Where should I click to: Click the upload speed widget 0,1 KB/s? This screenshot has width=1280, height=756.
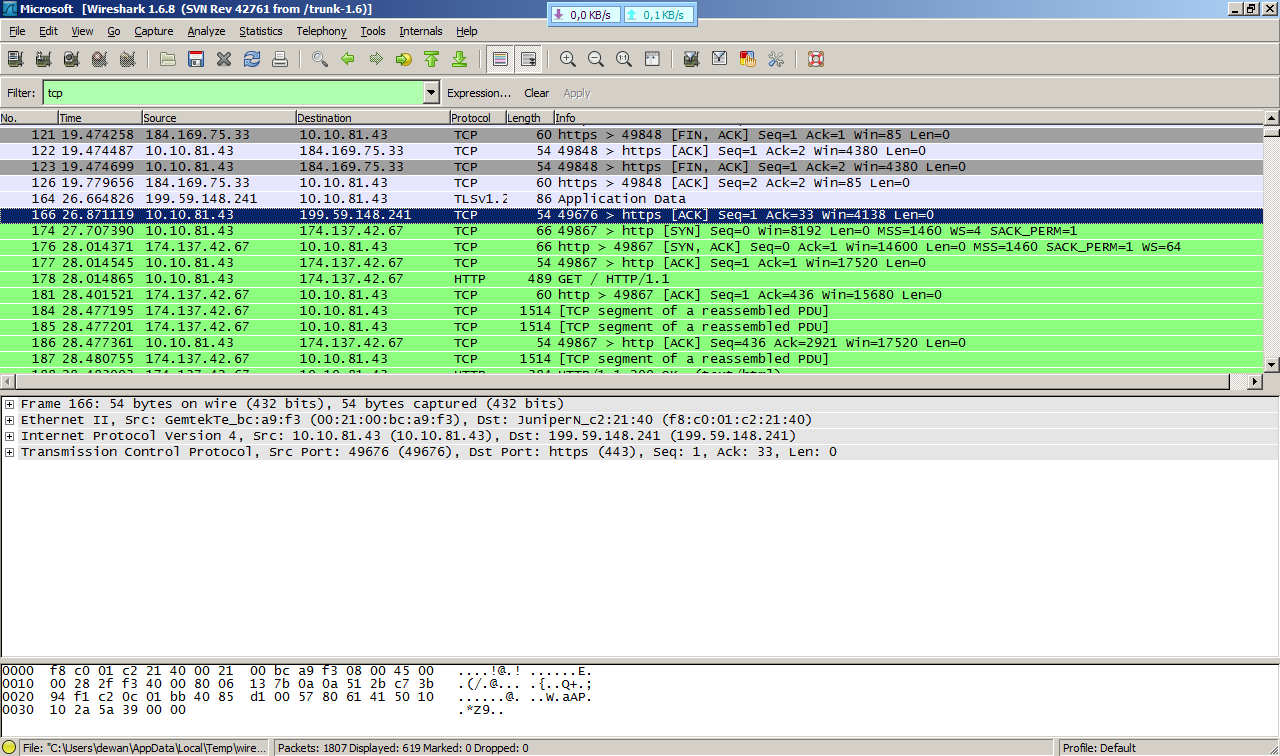[658, 15]
